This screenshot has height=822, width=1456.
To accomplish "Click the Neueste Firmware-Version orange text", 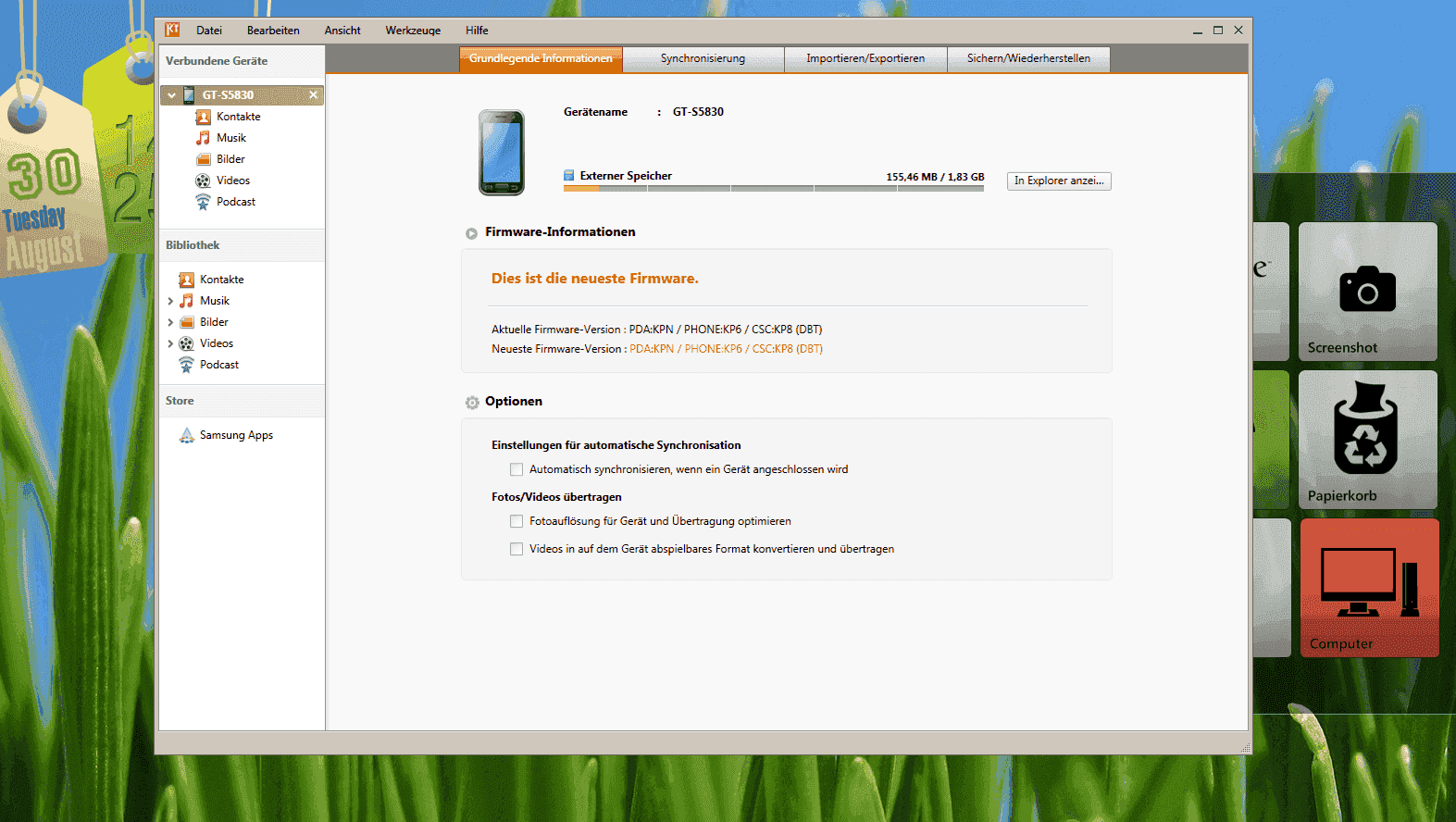I will pos(726,349).
